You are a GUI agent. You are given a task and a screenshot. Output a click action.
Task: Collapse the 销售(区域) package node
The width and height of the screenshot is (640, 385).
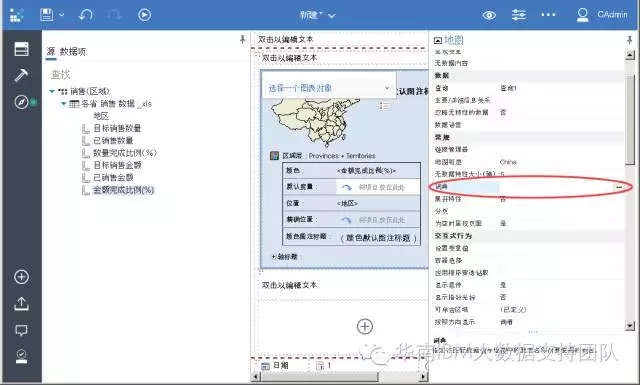click(52, 91)
